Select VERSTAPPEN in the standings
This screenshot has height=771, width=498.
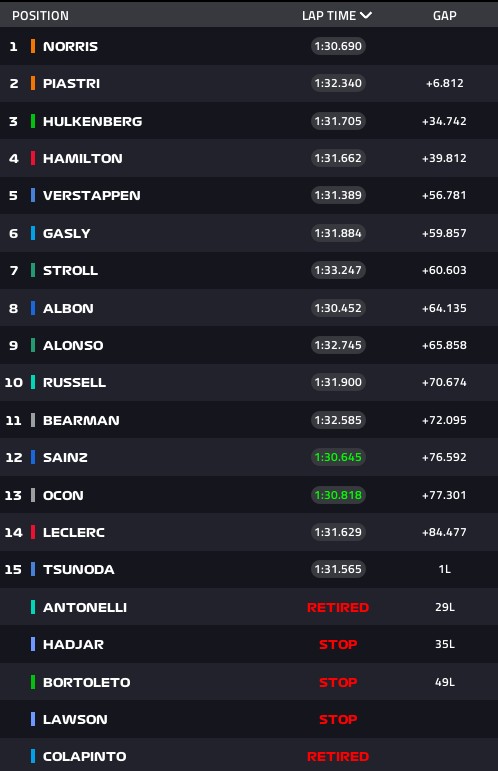tap(91, 195)
